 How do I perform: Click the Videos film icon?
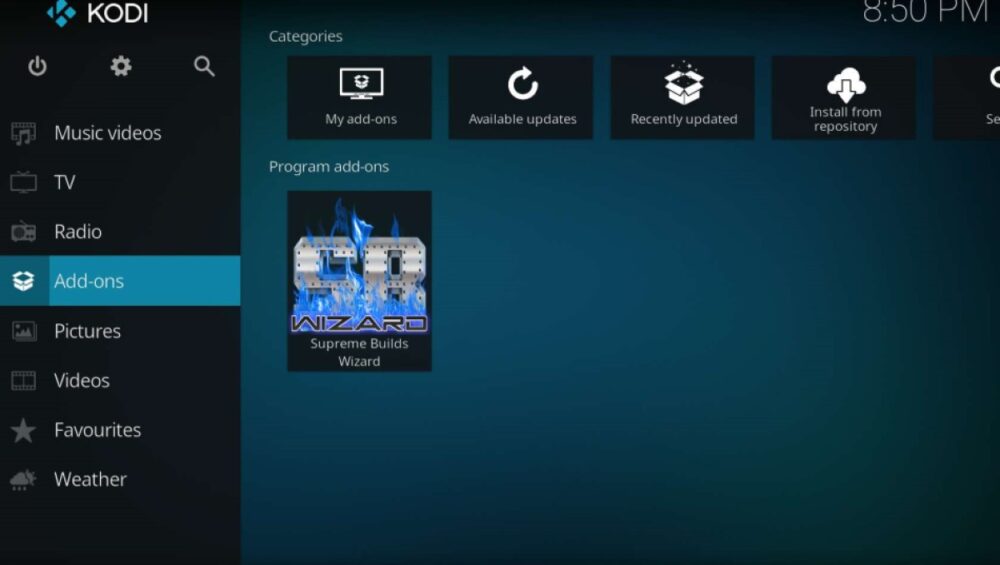(24, 381)
